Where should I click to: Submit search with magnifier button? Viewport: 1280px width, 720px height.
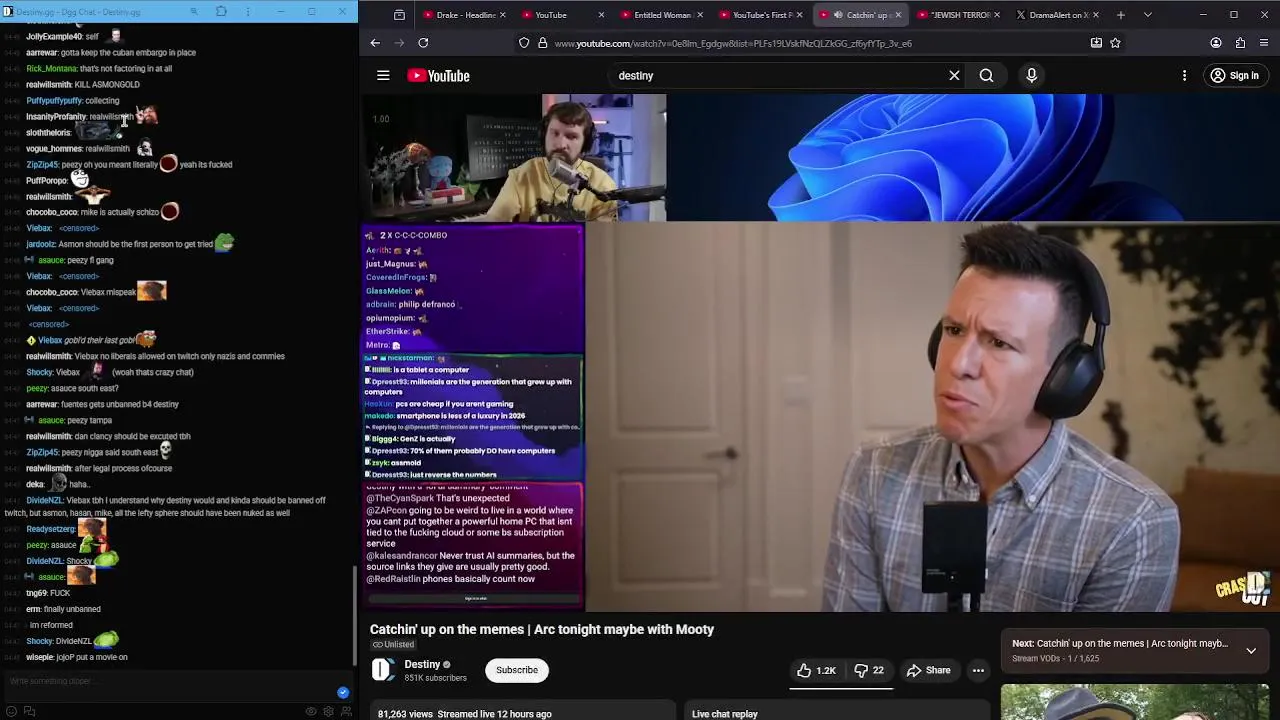(986, 76)
